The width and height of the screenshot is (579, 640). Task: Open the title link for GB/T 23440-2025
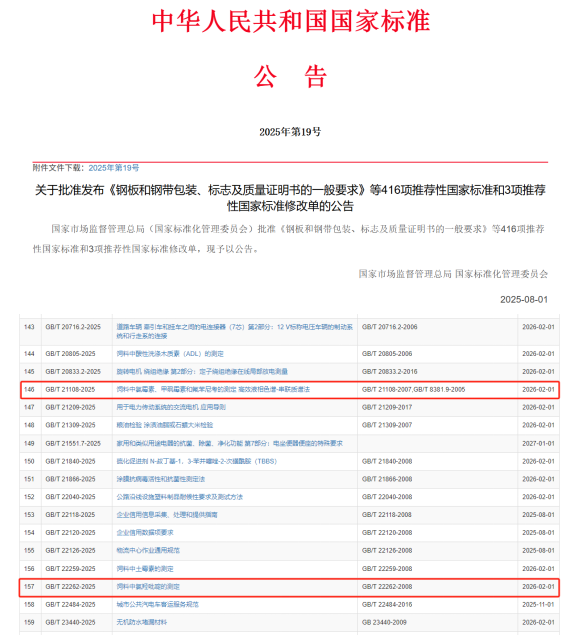point(142,622)
